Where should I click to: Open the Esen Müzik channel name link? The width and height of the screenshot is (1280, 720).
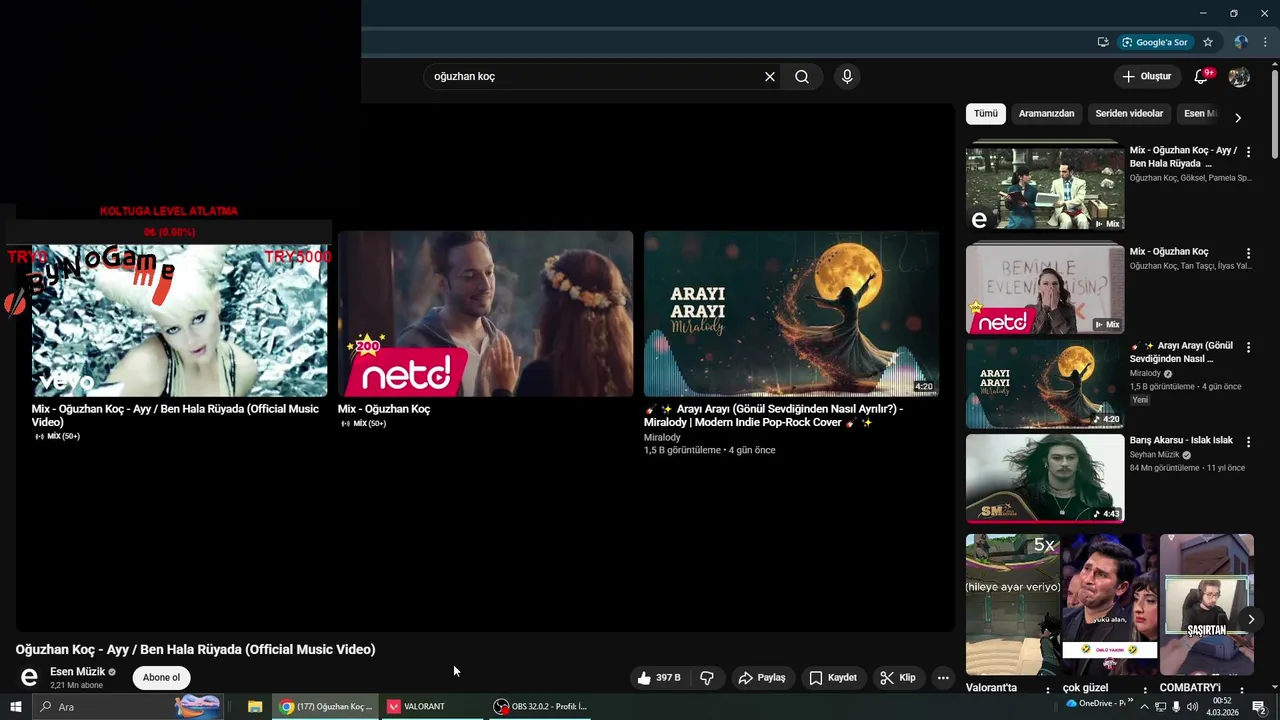click(78, 672)
